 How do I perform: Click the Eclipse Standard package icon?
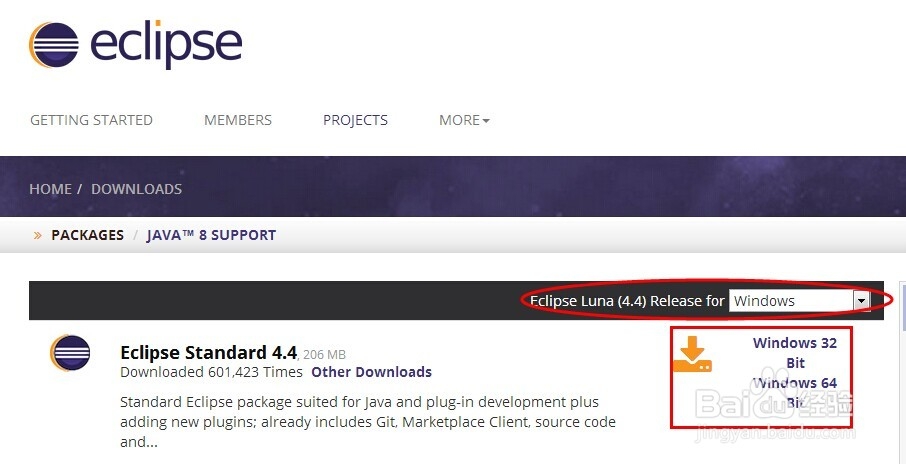[x=70, y=352]
